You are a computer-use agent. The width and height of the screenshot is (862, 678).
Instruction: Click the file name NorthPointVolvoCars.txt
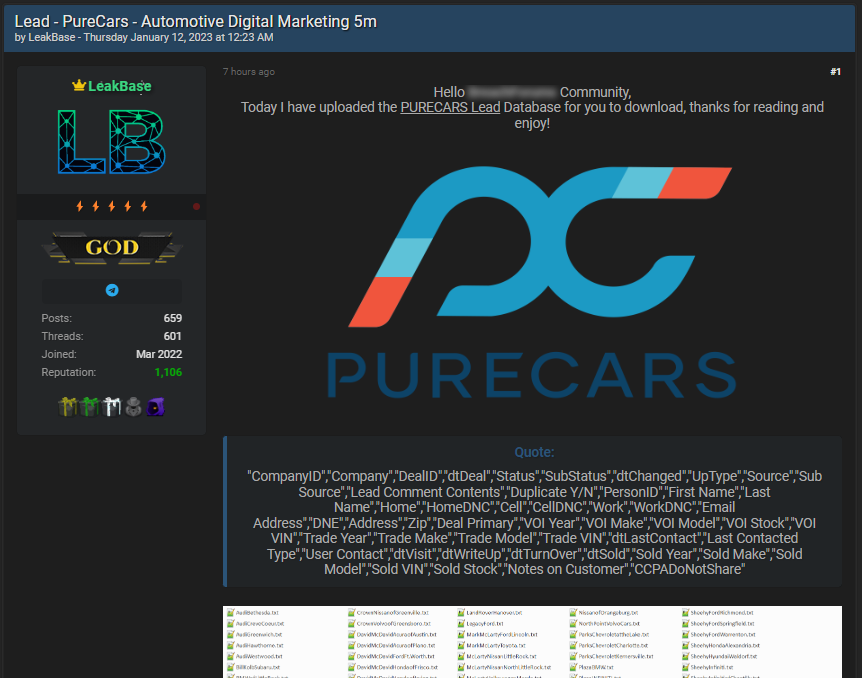click(x=609, y=623)
